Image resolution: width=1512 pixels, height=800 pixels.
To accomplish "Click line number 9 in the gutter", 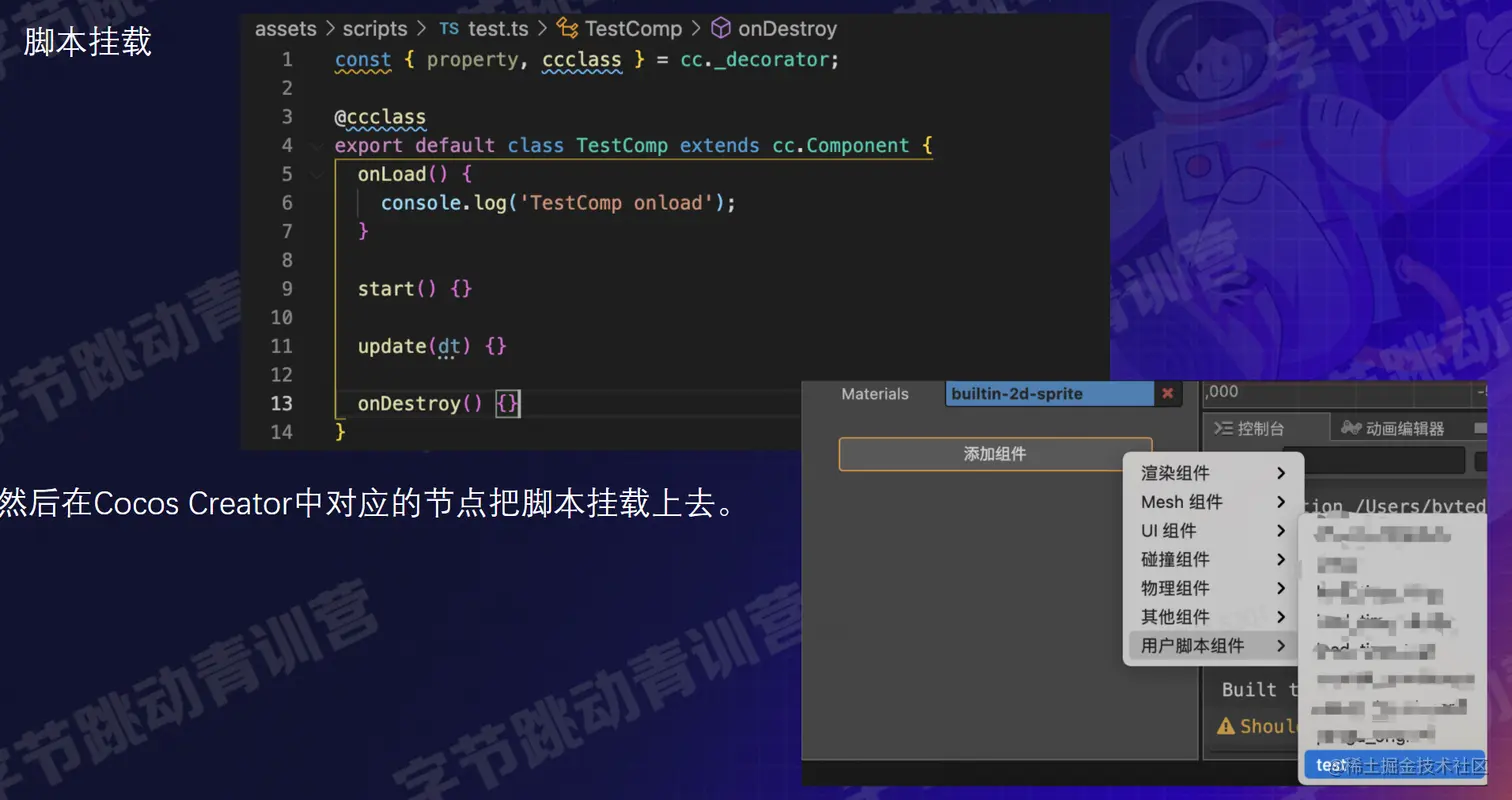I will coord(287,289).
